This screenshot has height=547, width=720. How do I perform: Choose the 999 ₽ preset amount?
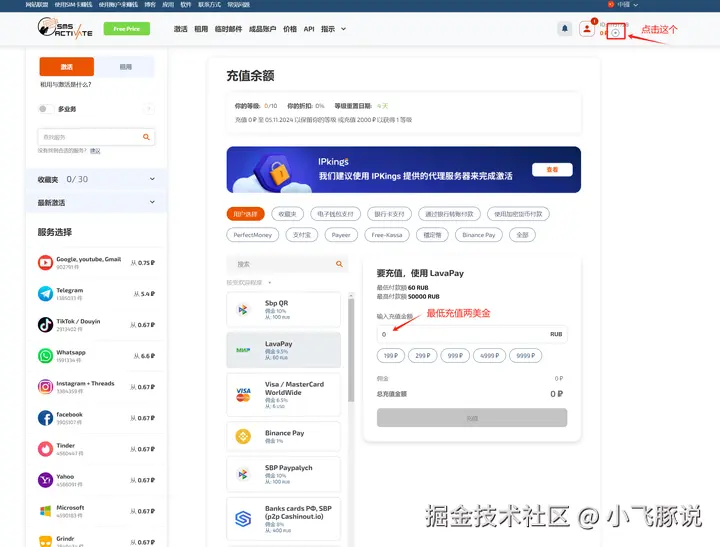(455, 355)
